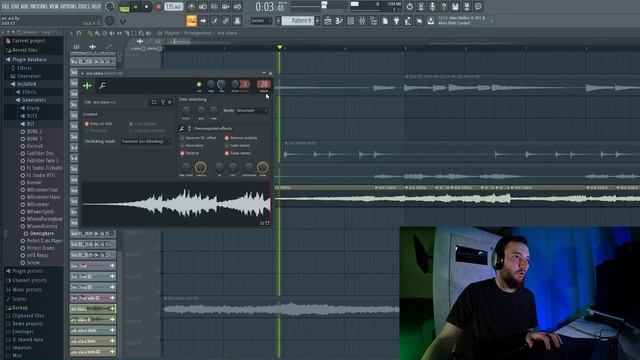The height and width of the screenshot is (360, 640).
Task: Expand the Fruity folder
Action: click(x=33, y=108)
